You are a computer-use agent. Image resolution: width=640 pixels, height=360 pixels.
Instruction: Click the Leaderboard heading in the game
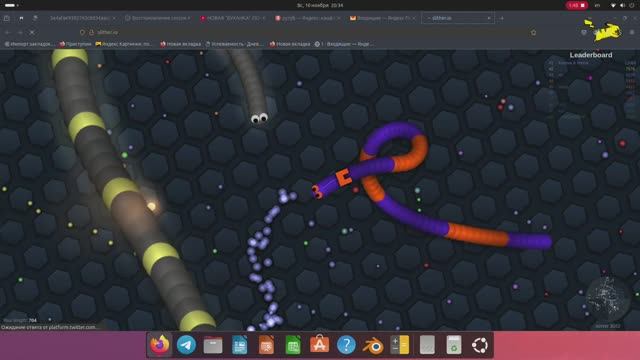click(591, 55)
